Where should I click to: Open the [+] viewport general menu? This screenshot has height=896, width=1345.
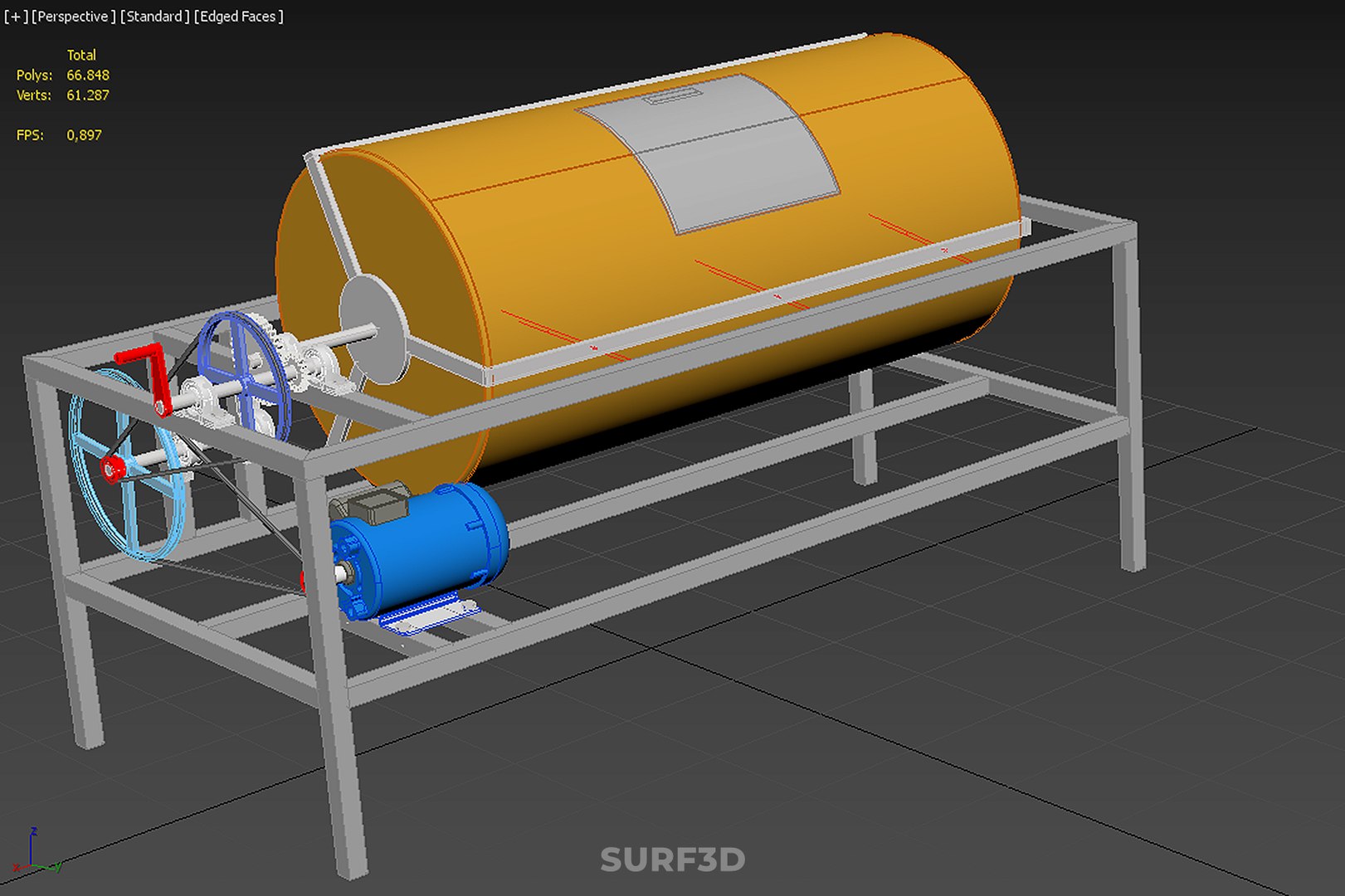click(x=16, y=17)
